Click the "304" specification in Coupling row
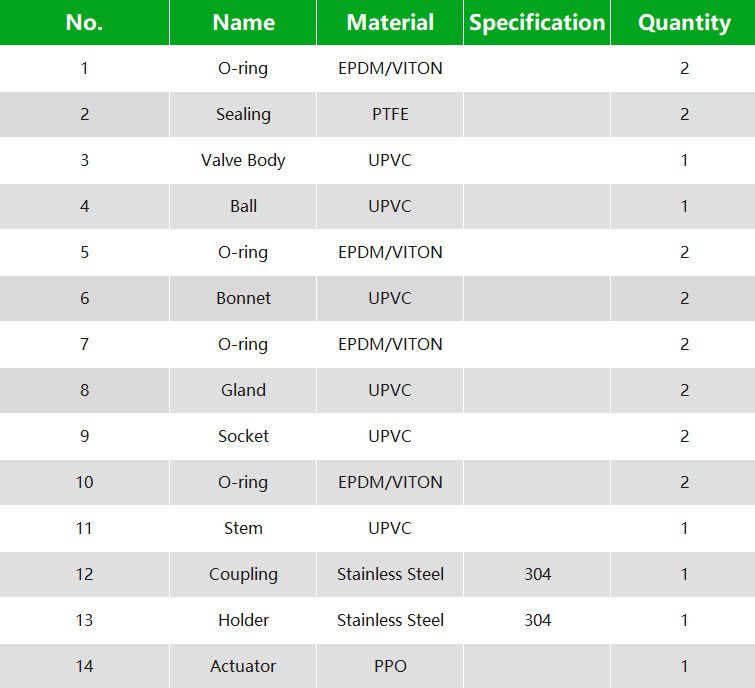This screenshot has height=688, width=755. point(537,574)
